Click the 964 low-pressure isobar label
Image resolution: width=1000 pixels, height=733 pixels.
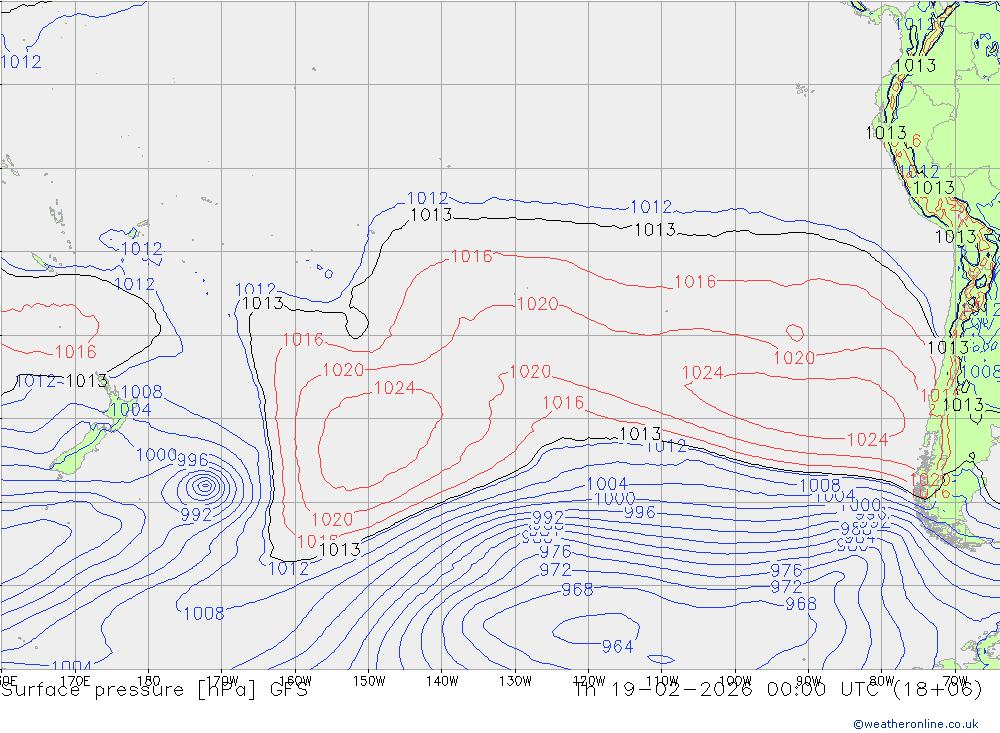[617, 646]
